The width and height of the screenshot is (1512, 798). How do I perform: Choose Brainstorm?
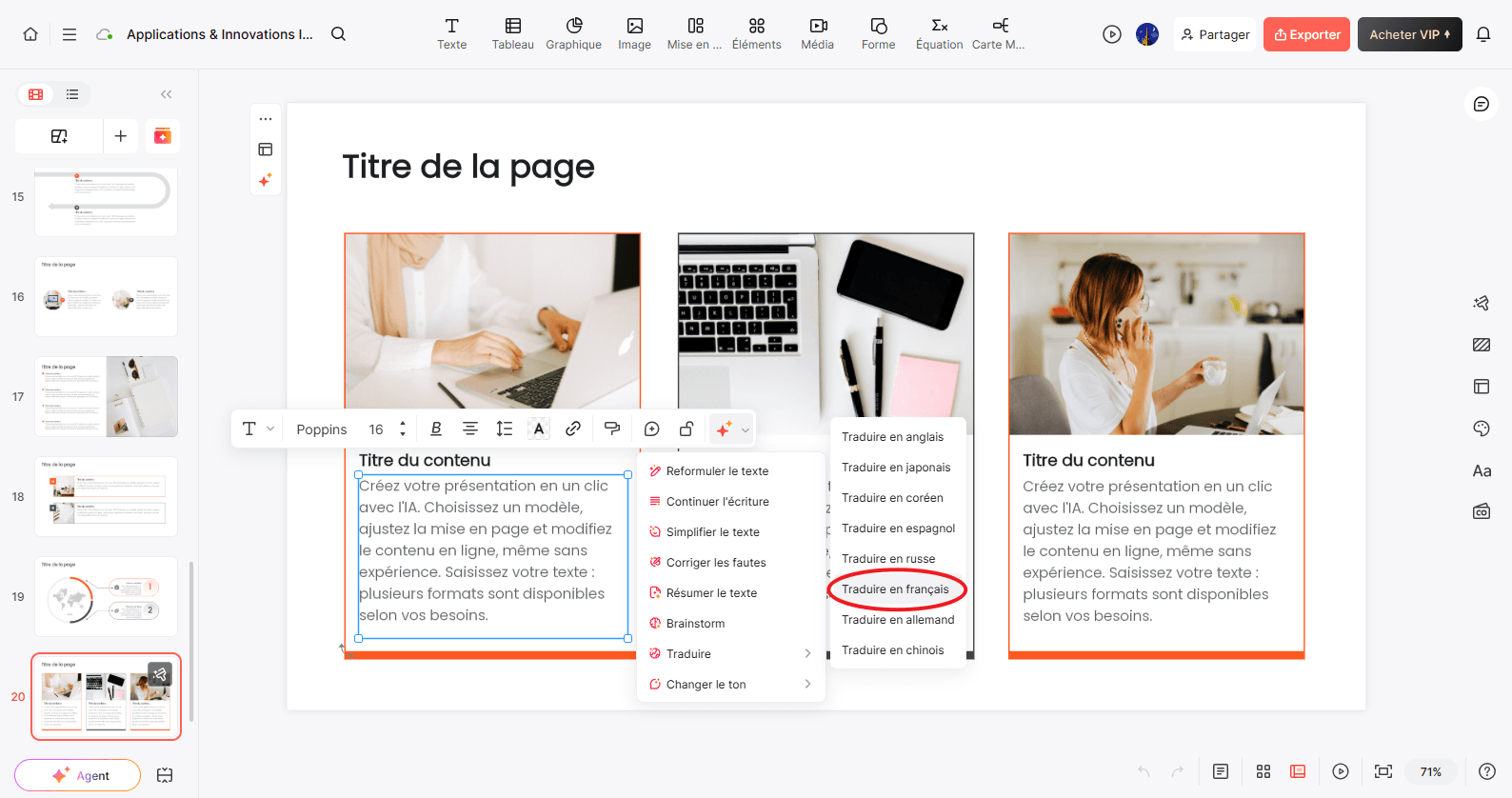730,624
